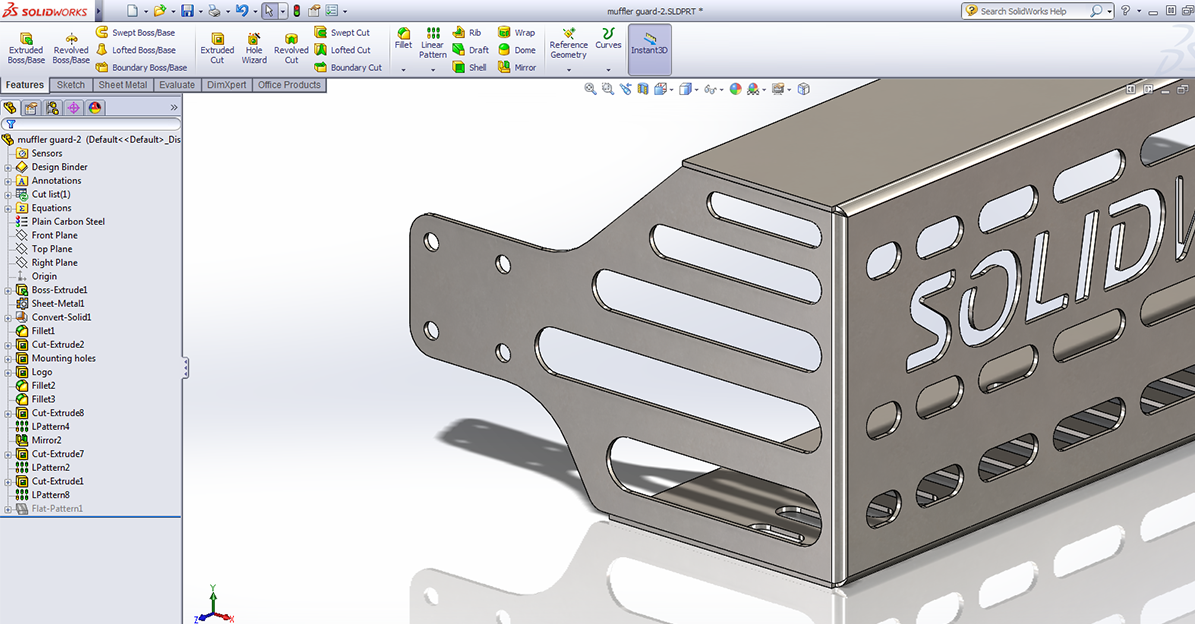
Task: Open the display style dropdown
Action: 696,88
